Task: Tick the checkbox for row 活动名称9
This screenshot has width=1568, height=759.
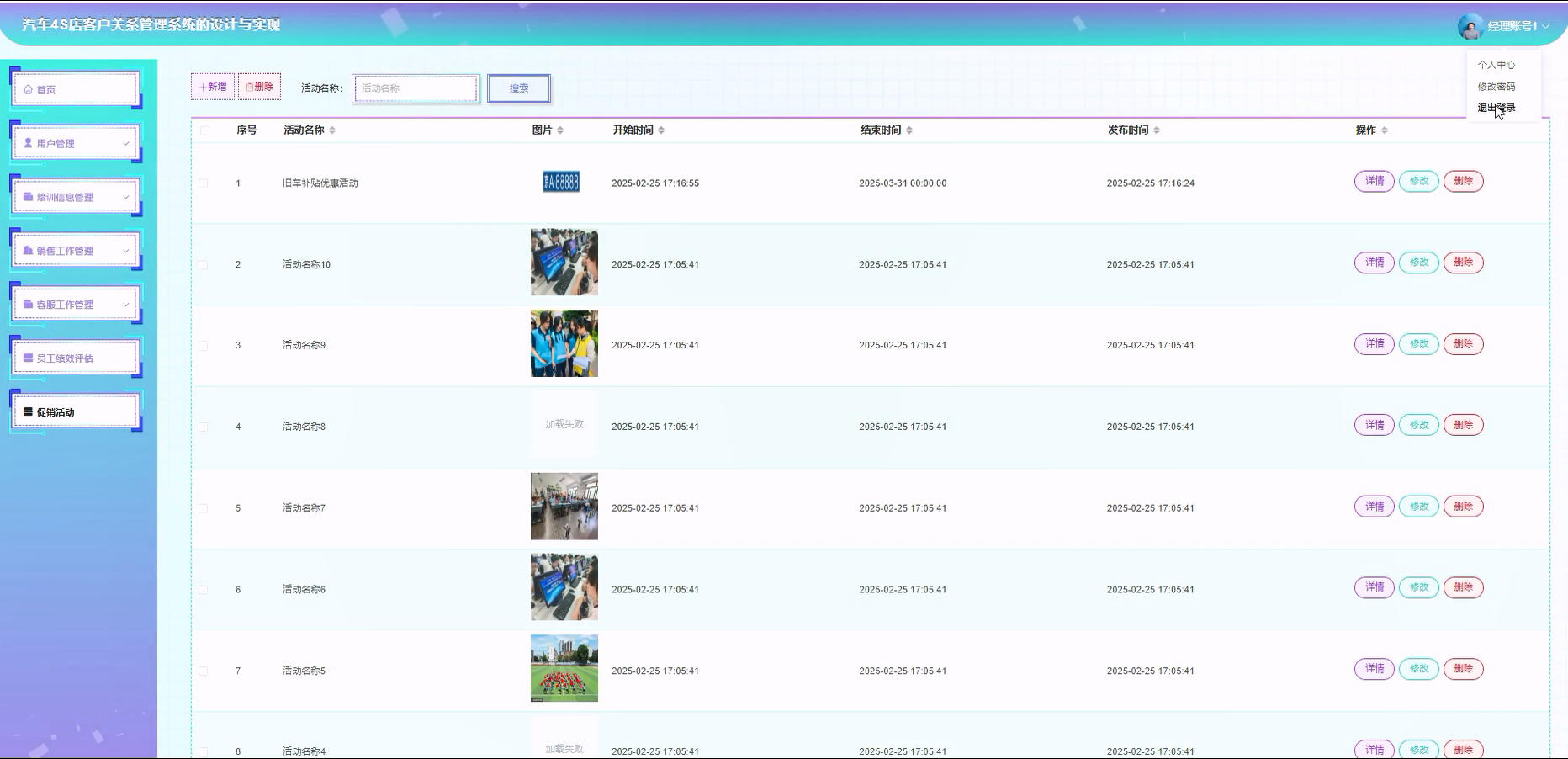Action: point(203,346)
